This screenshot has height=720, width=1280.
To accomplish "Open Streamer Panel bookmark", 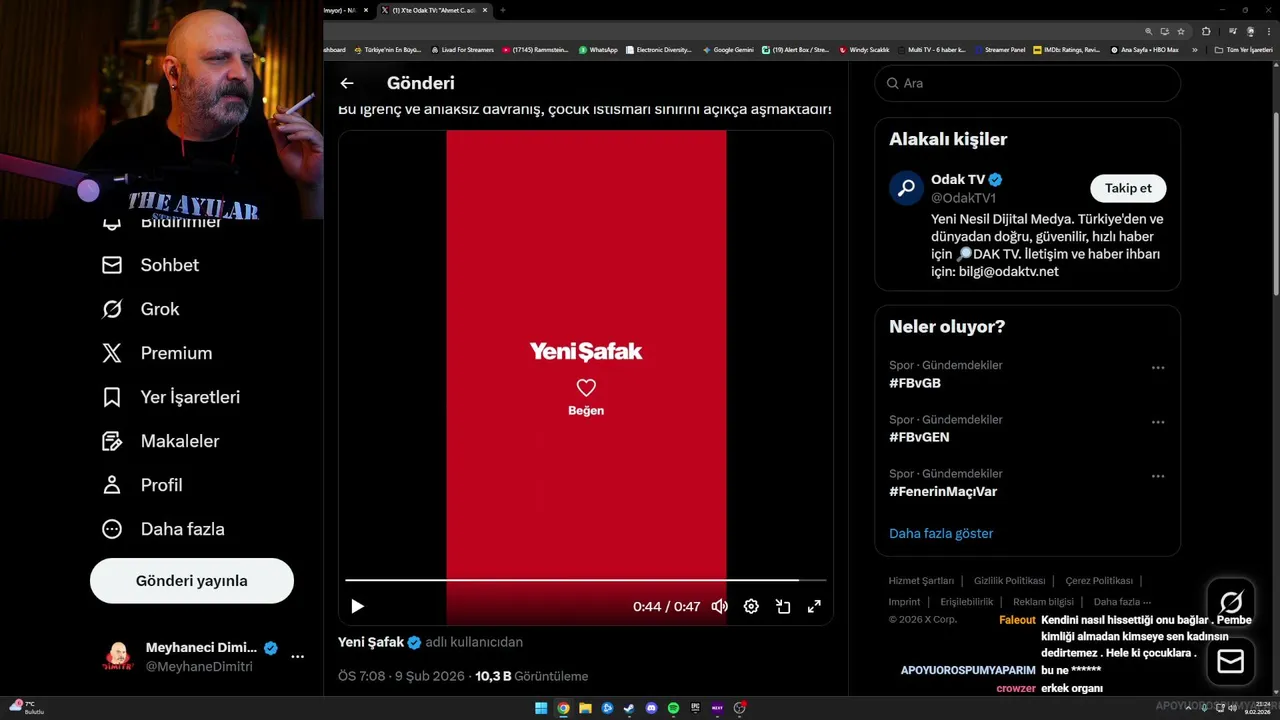I will [999, 49].
